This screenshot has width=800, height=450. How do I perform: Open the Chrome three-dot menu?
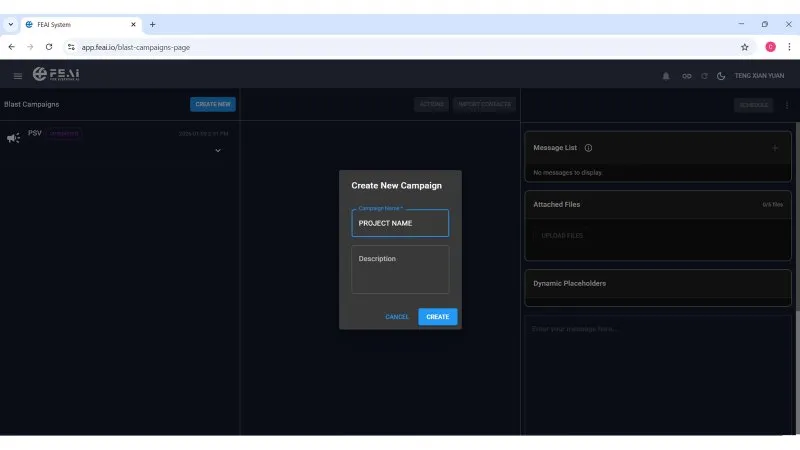[x=789, y=47]
